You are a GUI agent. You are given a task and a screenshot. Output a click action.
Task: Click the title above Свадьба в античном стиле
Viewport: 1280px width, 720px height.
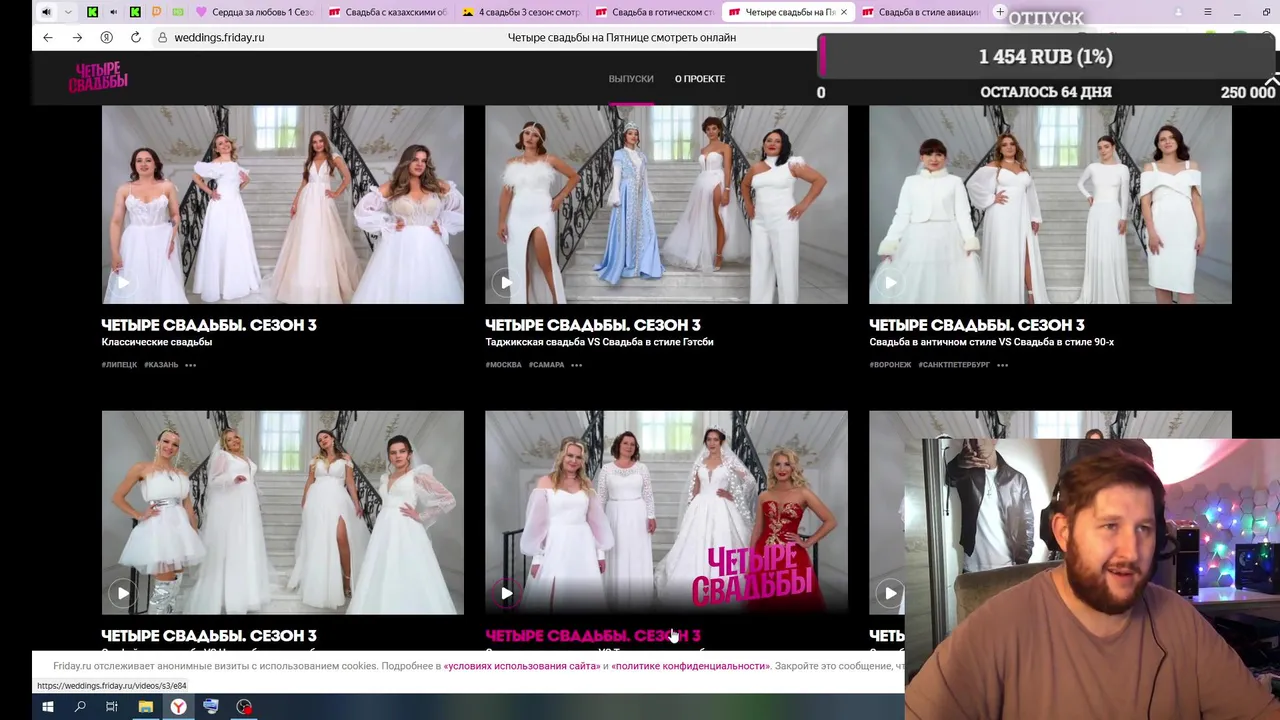click(x=977, y=325)
